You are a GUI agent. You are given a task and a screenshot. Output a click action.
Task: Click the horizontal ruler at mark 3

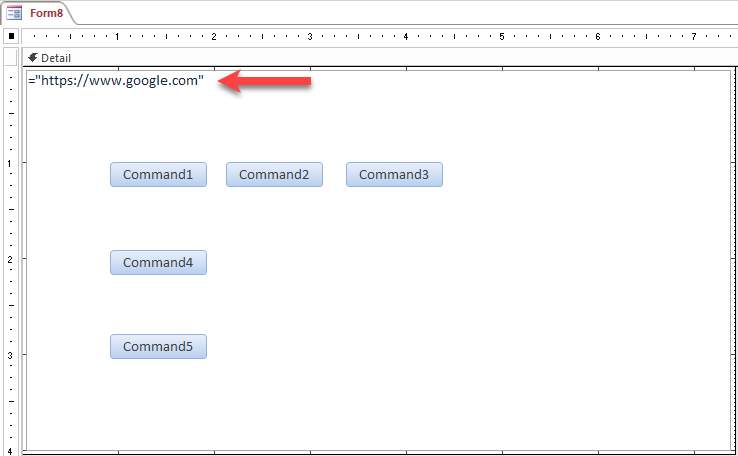(x=310, y=36)
